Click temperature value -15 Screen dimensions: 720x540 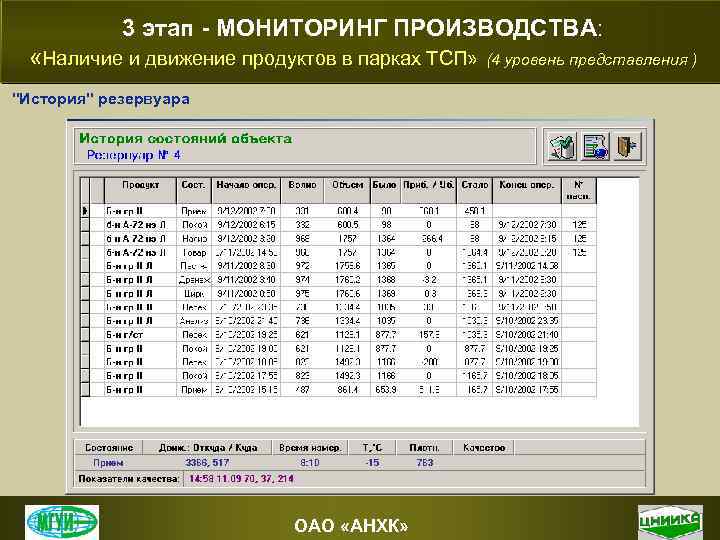(x=372, y=463)
